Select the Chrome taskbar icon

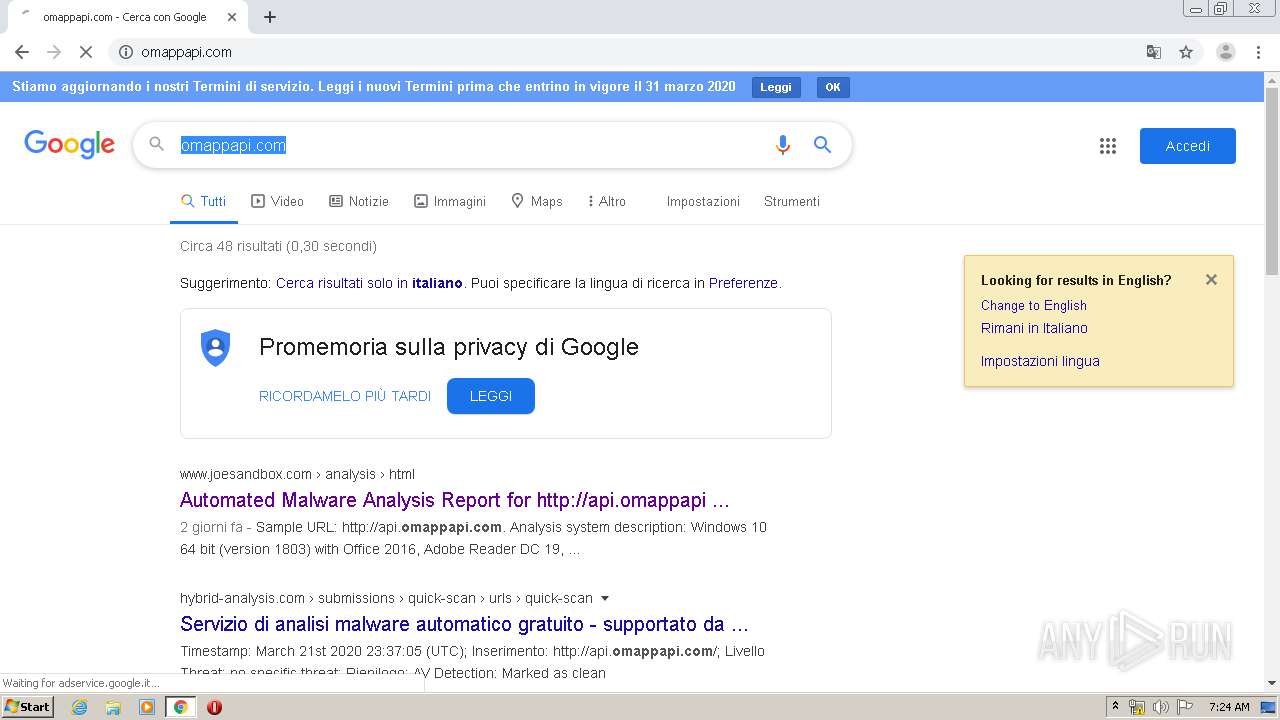(x=180, y=707)
